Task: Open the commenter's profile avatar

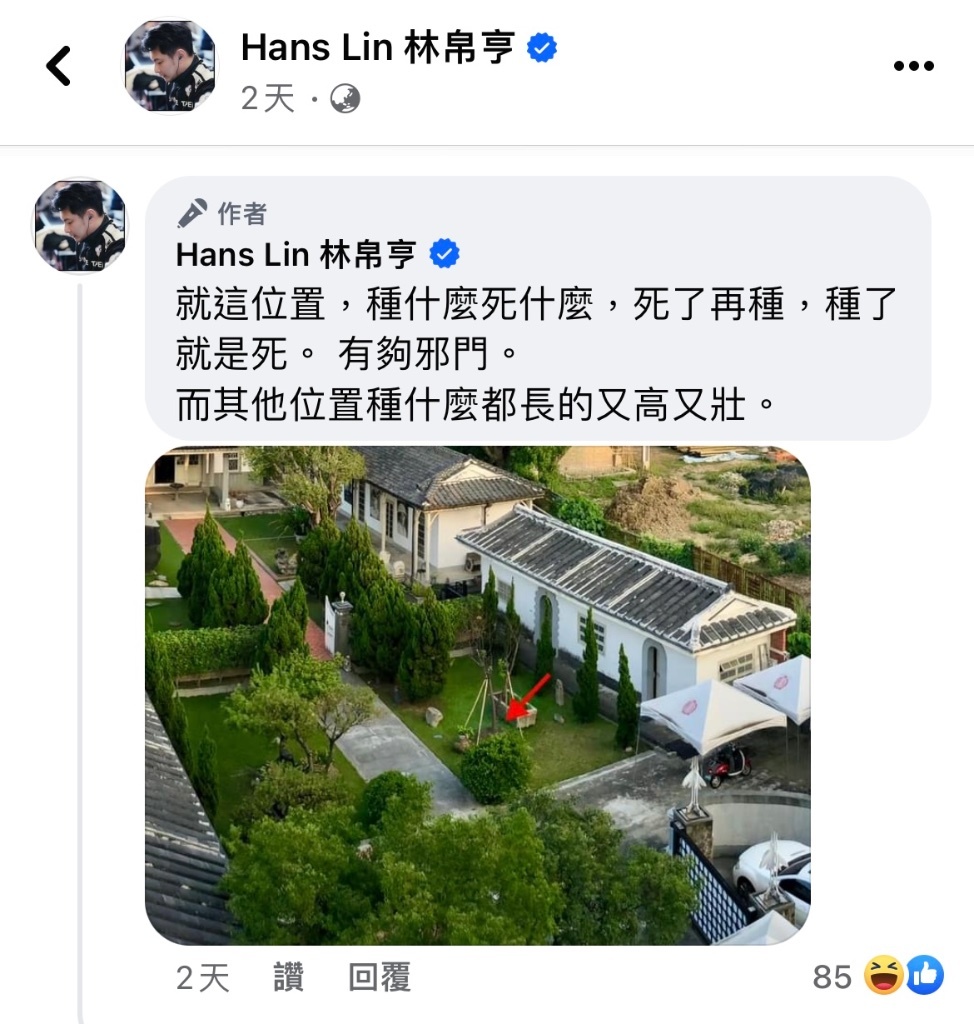Action: (x=80, y=225)
